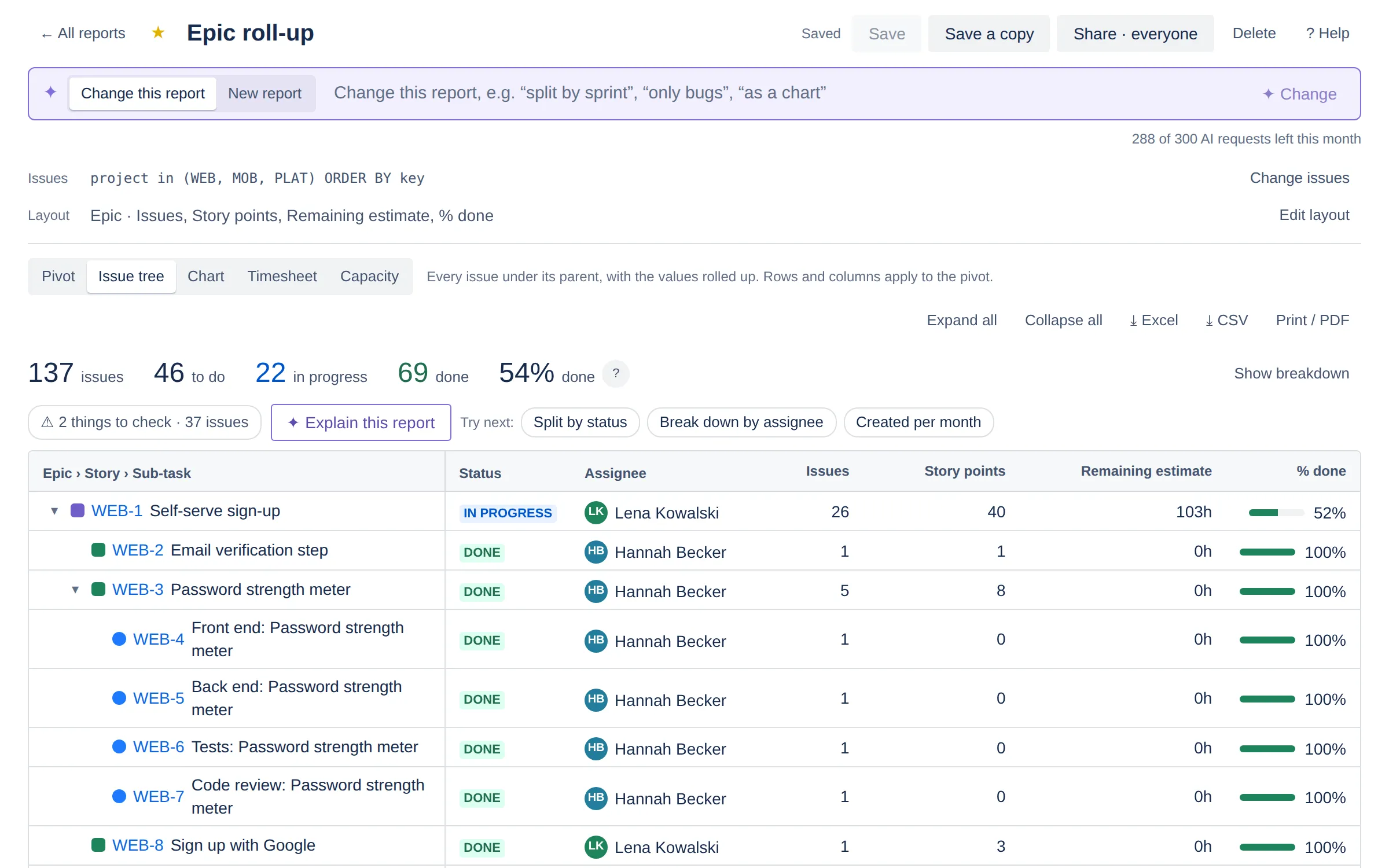Click the blue sub-task icon for WEB-7
1389x868 pixels.
119,796
